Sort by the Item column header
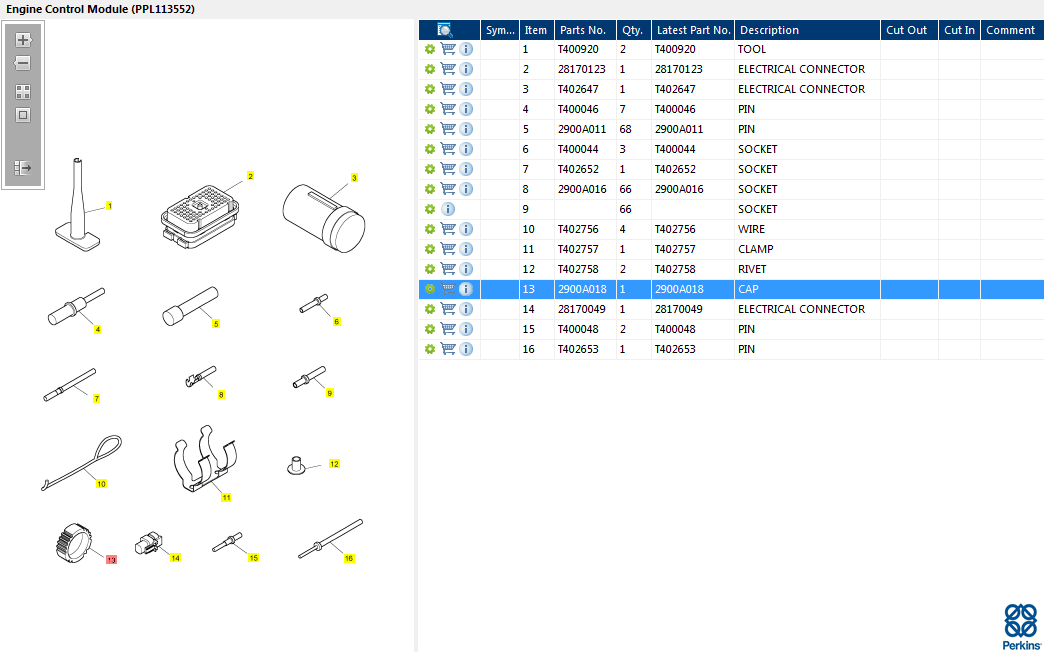Image resolution: width=1044 pixels, height=652 pixels. tap(537, 30)
